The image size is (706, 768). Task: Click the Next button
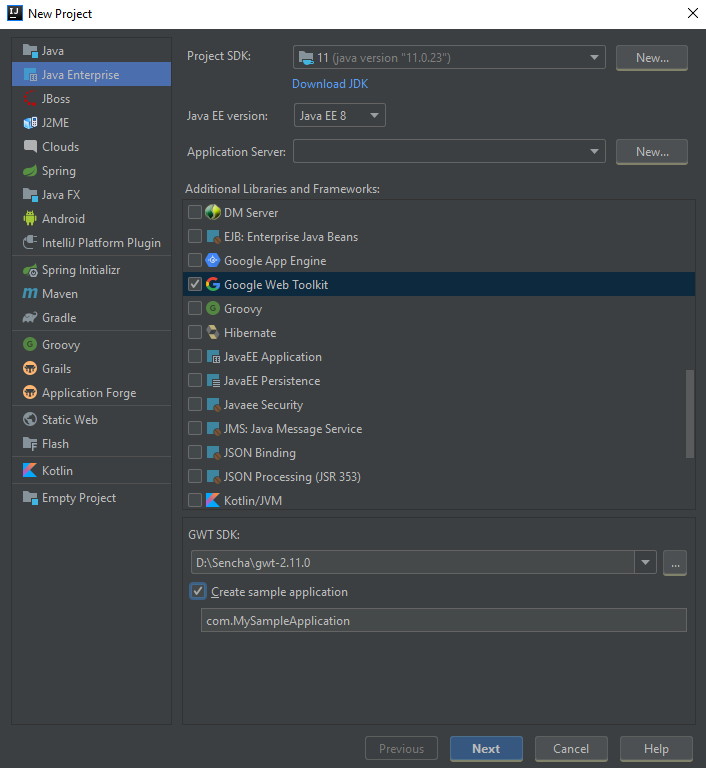pyautogui.click(x=486, y=748)
